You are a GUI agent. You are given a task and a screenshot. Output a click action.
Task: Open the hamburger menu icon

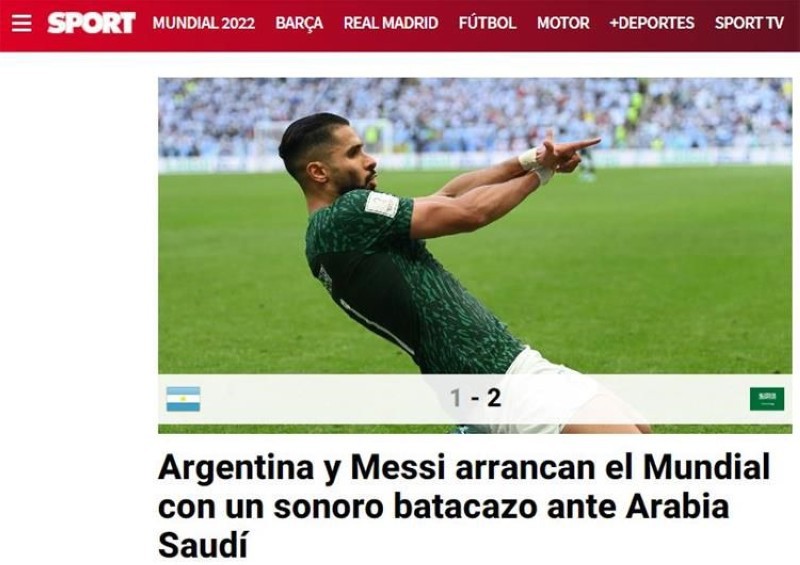click(x=21, y=23)
